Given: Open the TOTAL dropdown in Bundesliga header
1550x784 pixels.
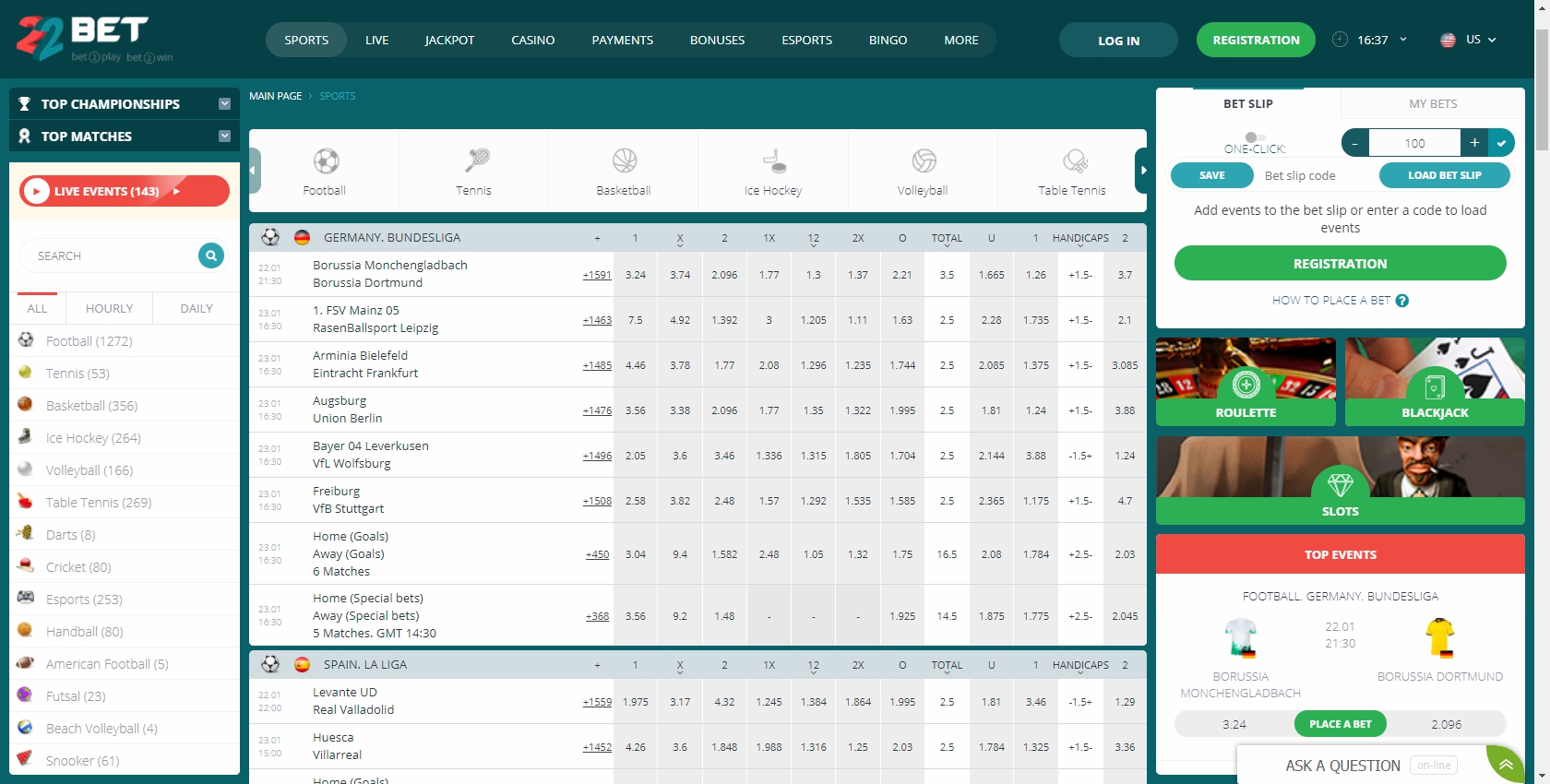Looking at the screenshot, I should 947,240.
